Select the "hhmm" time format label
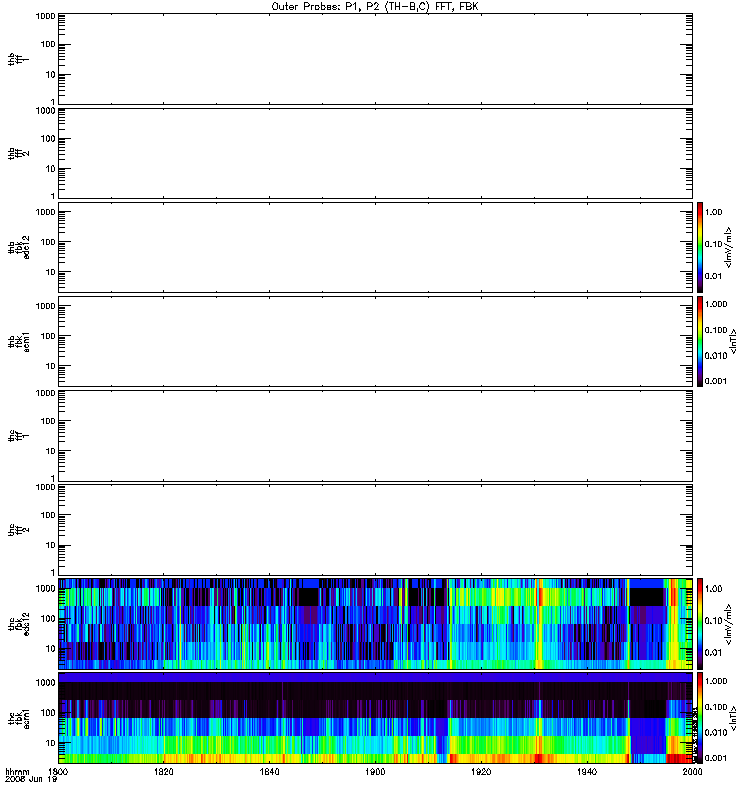 click(x=17, y=771)
